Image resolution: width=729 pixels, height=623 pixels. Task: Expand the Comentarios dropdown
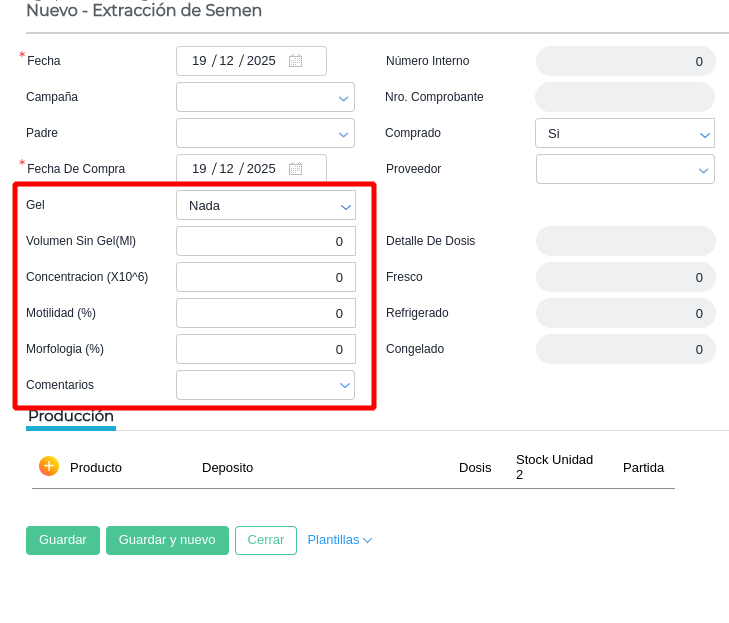(x=265, y=385)
